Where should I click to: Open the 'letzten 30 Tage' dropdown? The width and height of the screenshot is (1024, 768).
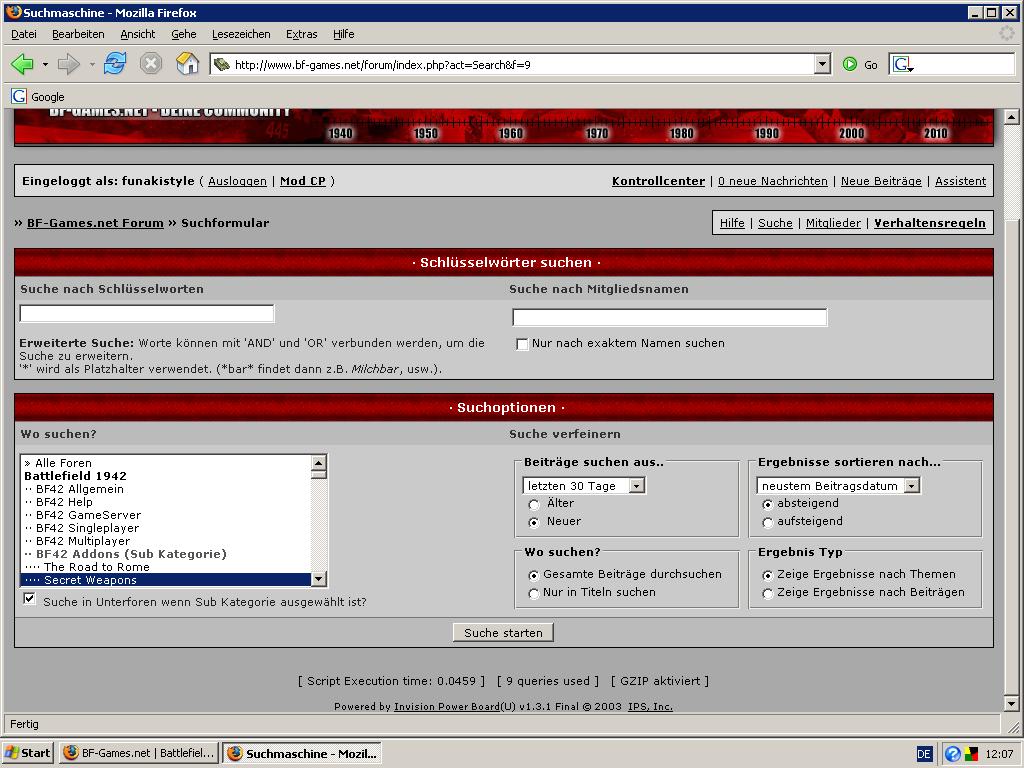(584, 485)
